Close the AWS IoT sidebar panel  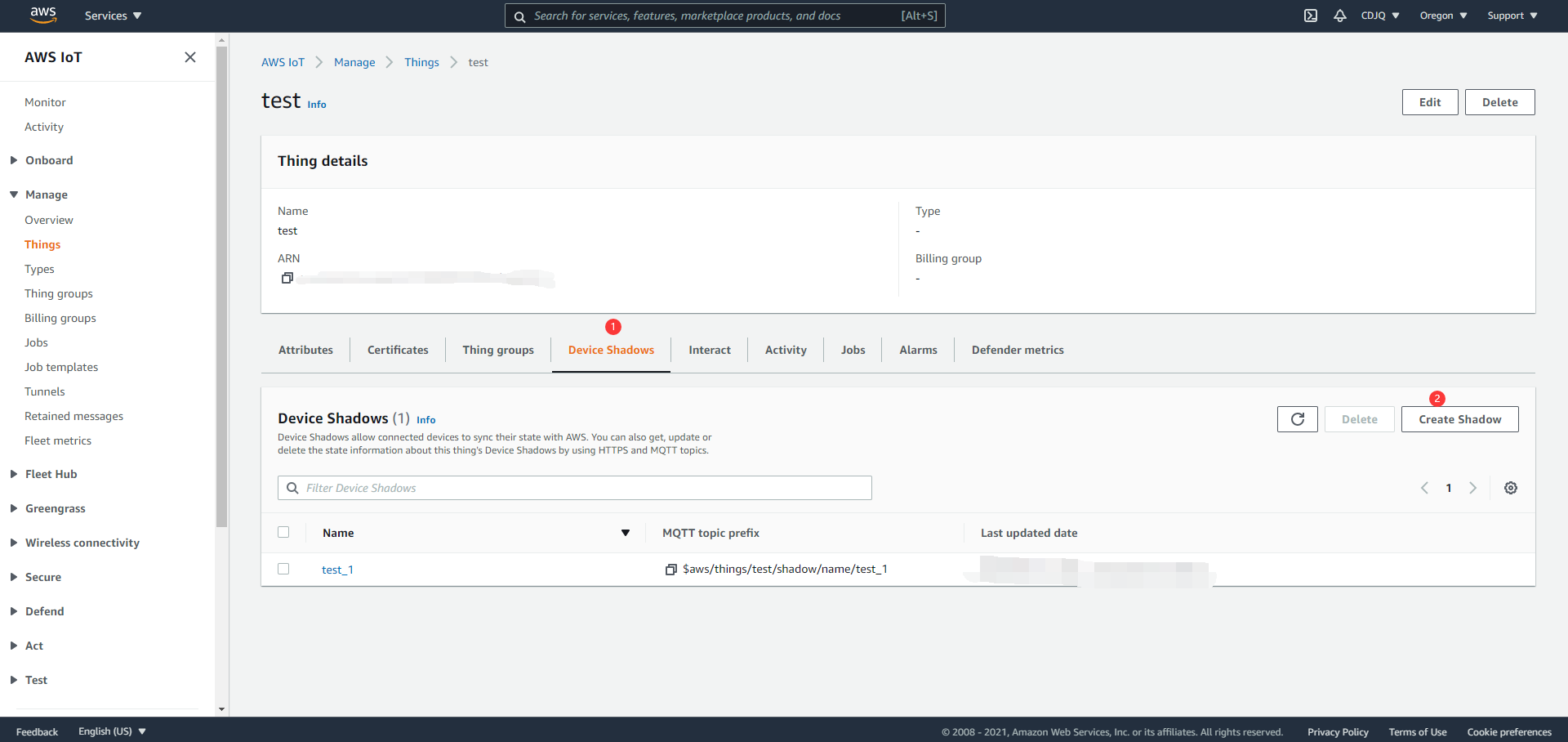[190, 57]
